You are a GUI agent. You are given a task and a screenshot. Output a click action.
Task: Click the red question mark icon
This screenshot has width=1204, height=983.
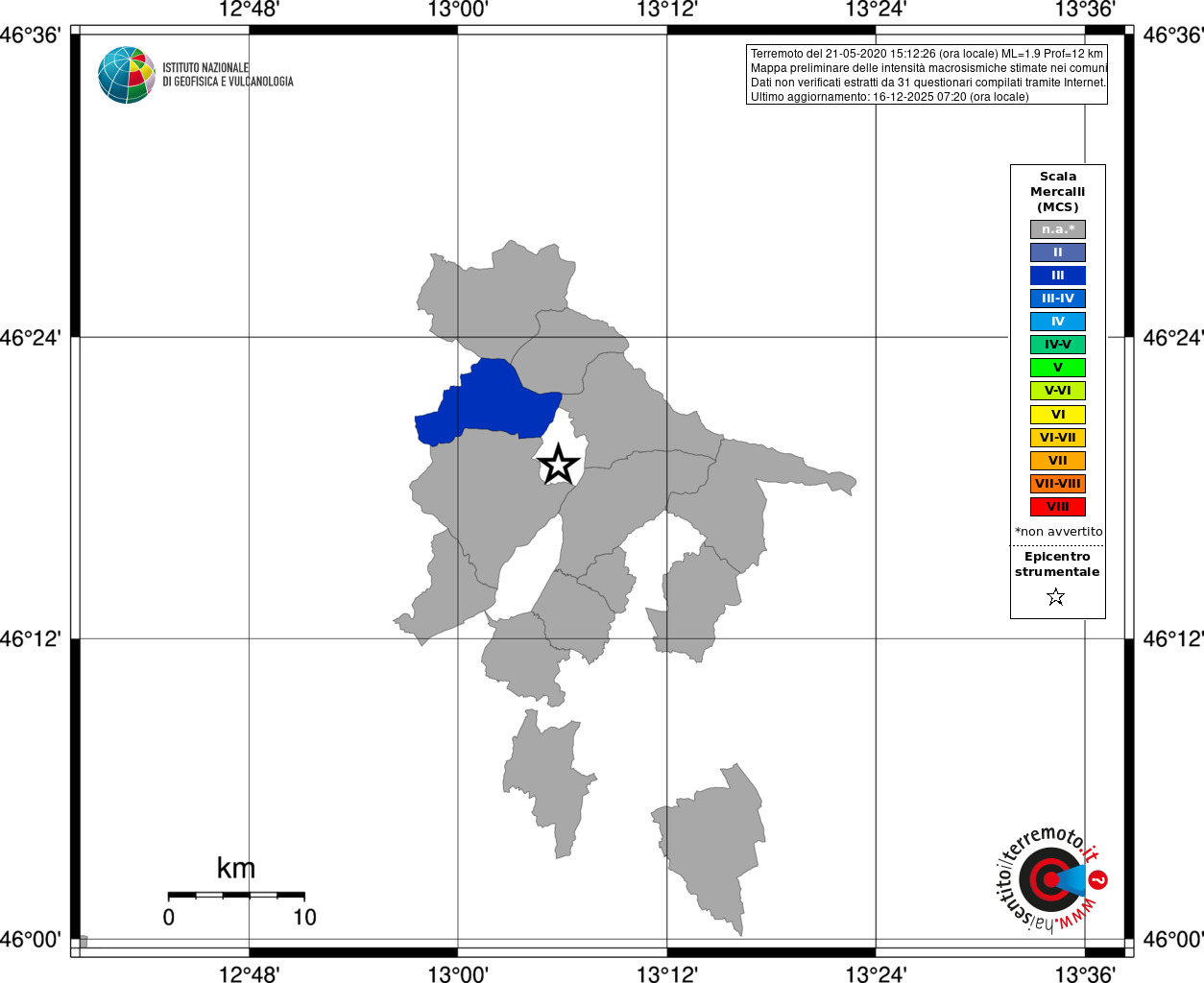[1098, 879]
